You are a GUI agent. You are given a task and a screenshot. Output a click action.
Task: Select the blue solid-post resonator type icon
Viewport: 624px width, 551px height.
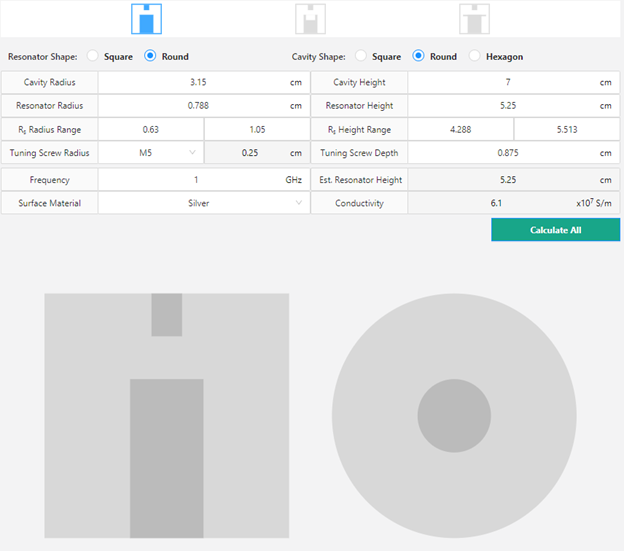tap(146, 19)
